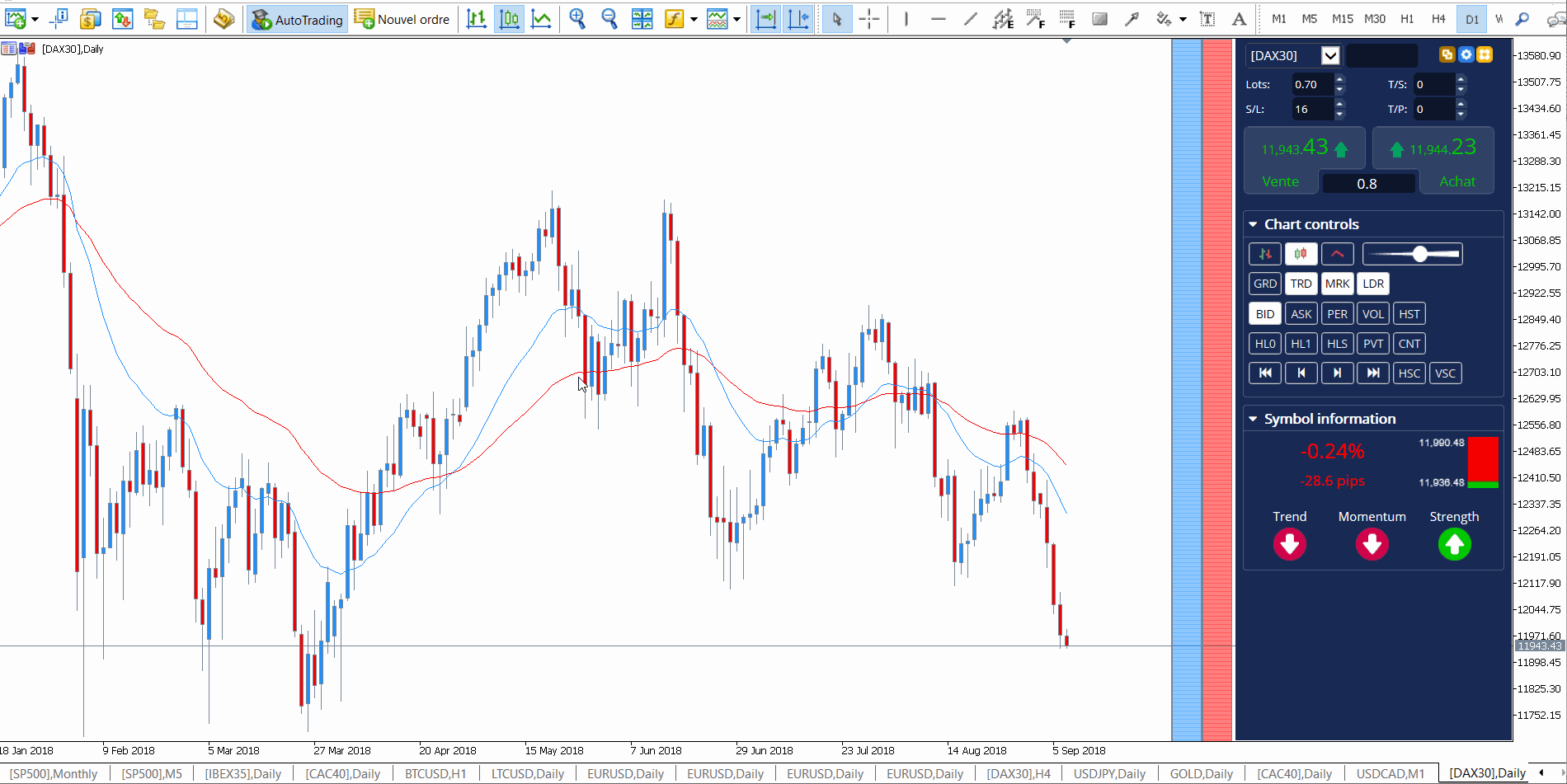Image resolution: width=1567 pixels, height=784 pixels.
Task: Open the Market Watch icon with dollar coin
Action: coord(91,18)
